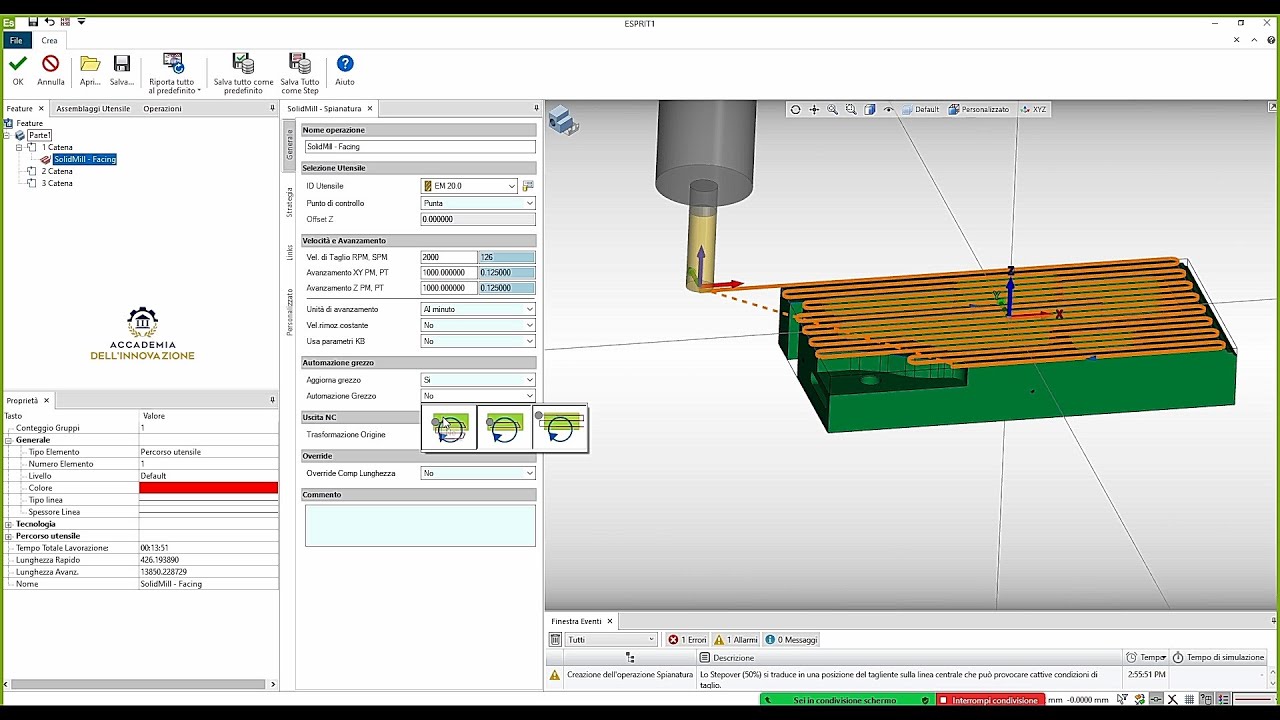Click the view cube in viewport
This screenshot has height=720, width=1280.
click(x=563, y=121)
